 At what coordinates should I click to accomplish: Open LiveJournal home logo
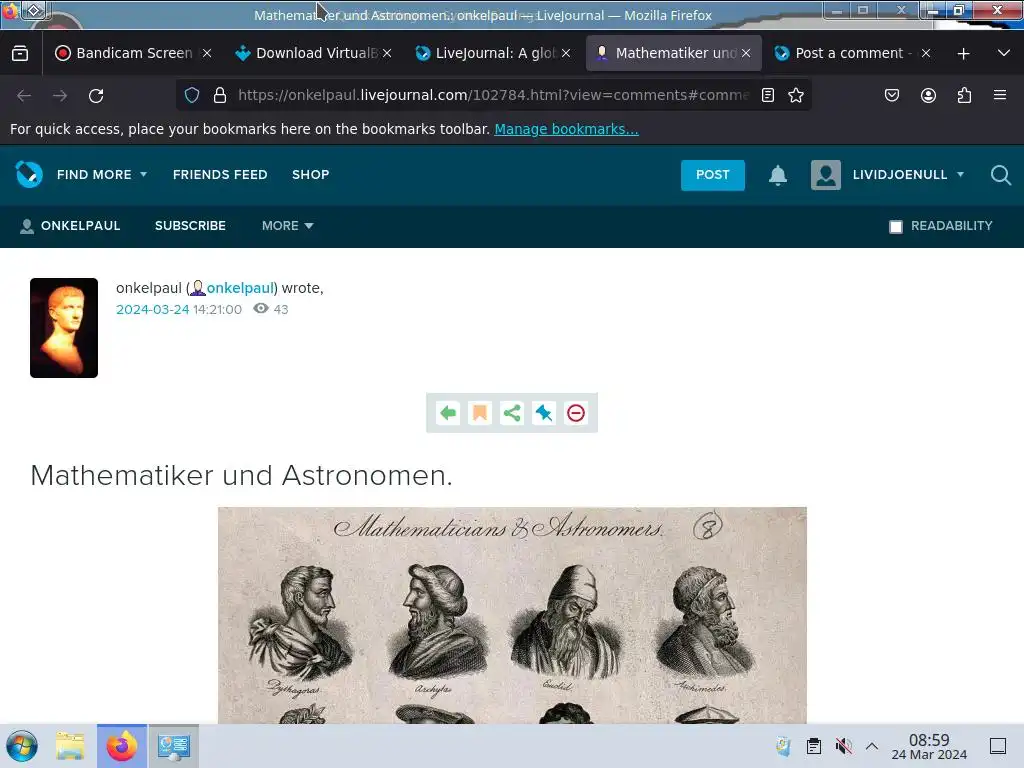29,174
